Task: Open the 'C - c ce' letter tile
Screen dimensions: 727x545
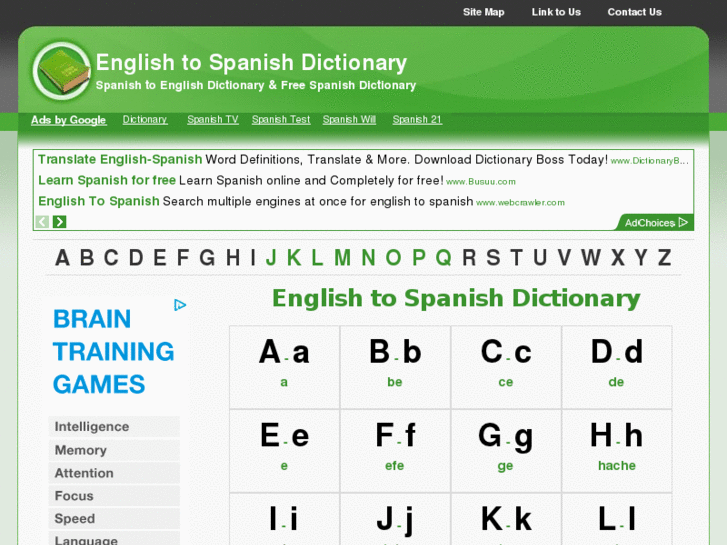Action: [x=506, y=367]
